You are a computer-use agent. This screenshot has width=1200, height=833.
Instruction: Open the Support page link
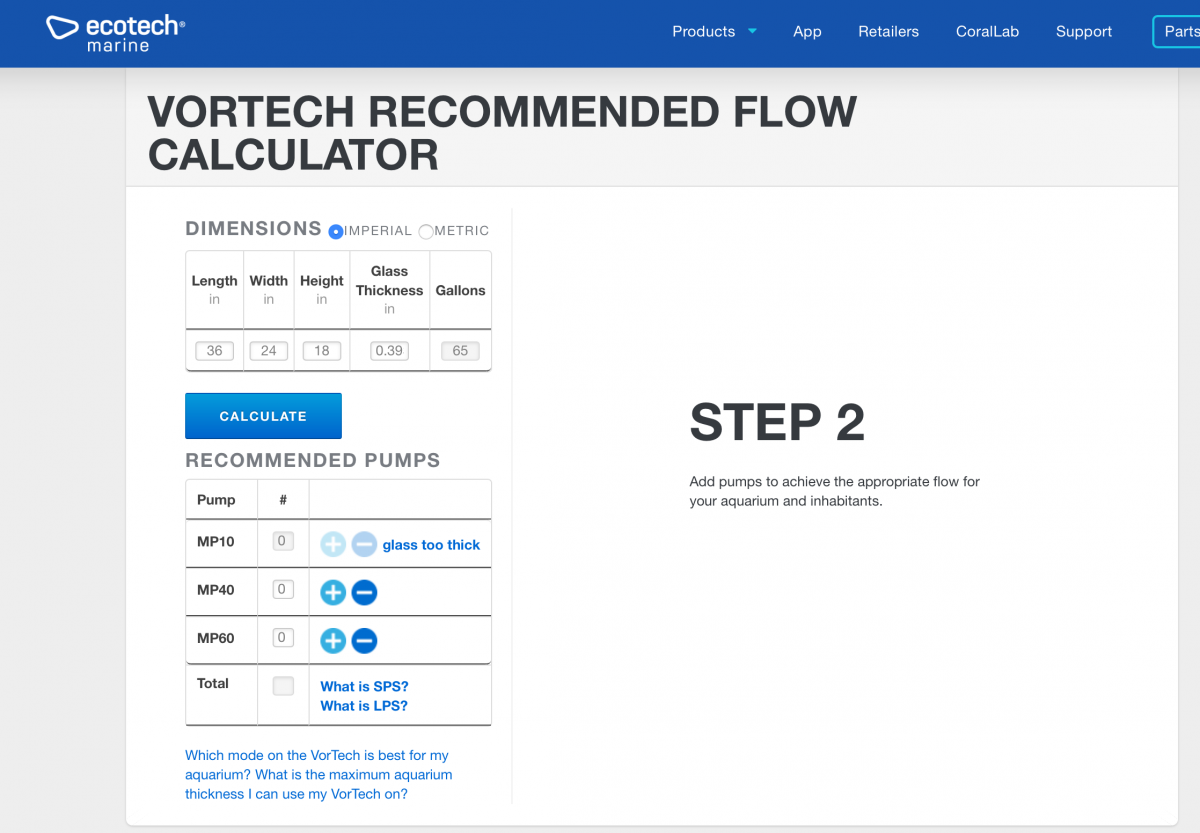click(x=1083, y=31)
